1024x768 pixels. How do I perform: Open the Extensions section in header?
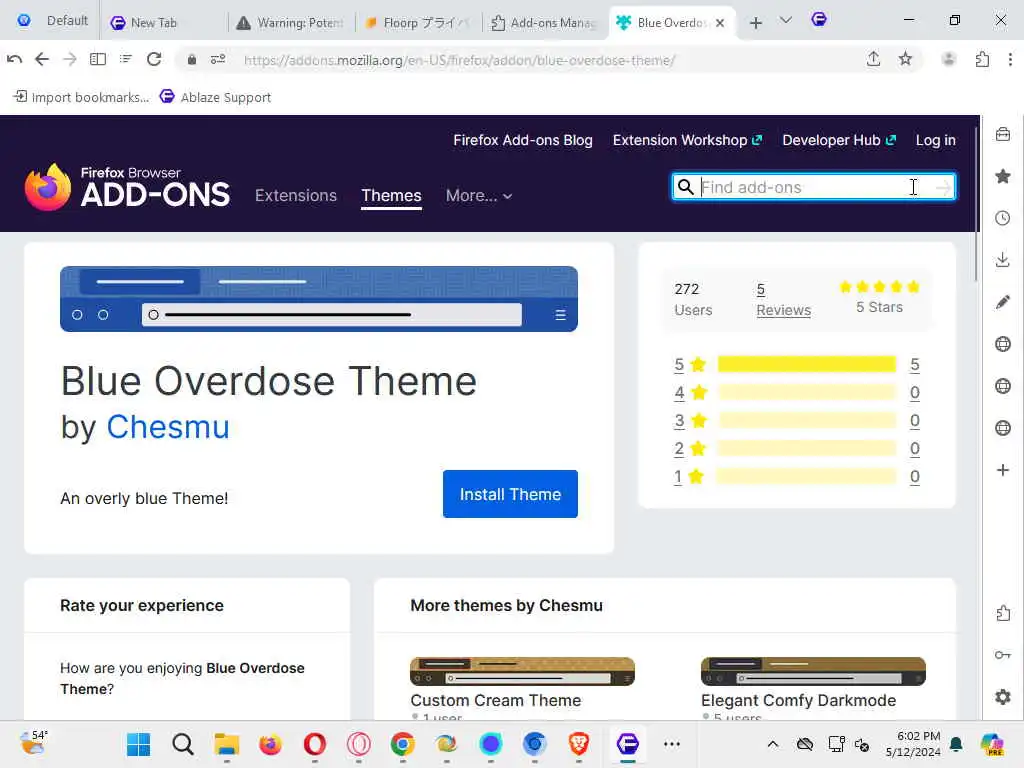pyautogui.click(x=296, y=195)
